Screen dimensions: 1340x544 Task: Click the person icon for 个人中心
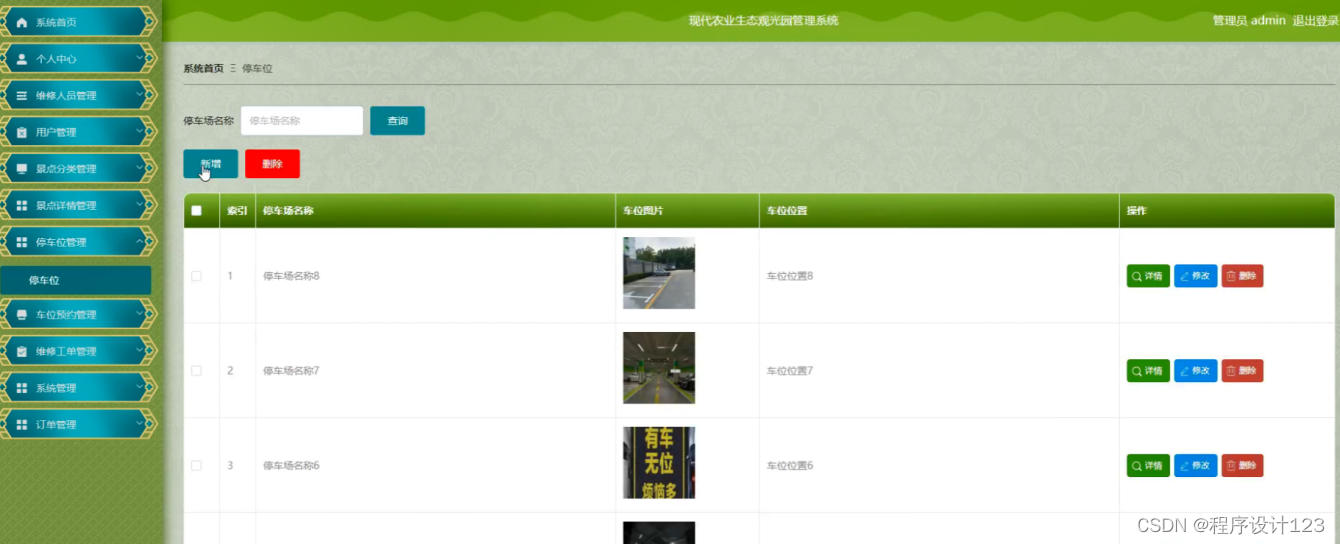coord(22,59)
